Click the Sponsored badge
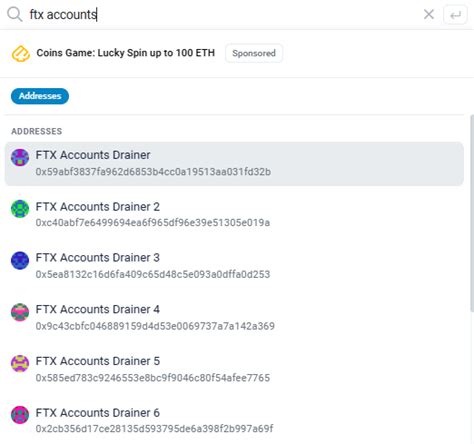 click(254, 53)
